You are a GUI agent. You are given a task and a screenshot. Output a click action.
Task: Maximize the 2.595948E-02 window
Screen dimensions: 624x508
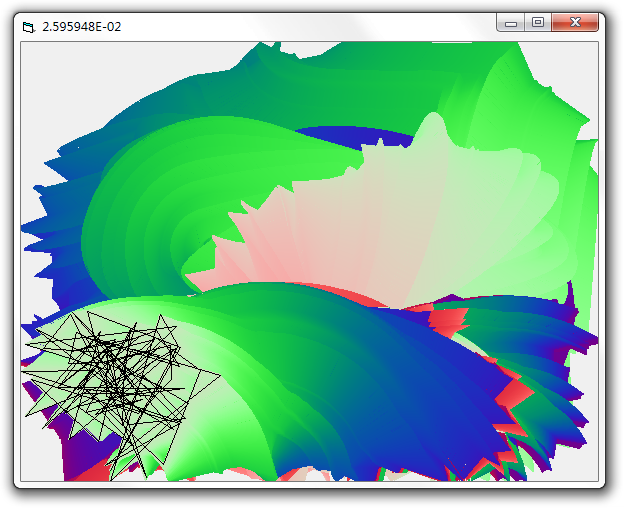[538, 22]
